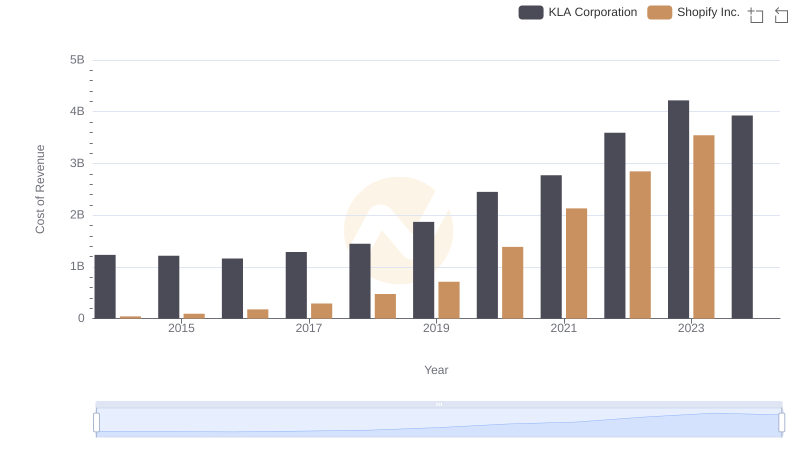Click the KLA Corporation bar for 2017

tap(296, 285)
